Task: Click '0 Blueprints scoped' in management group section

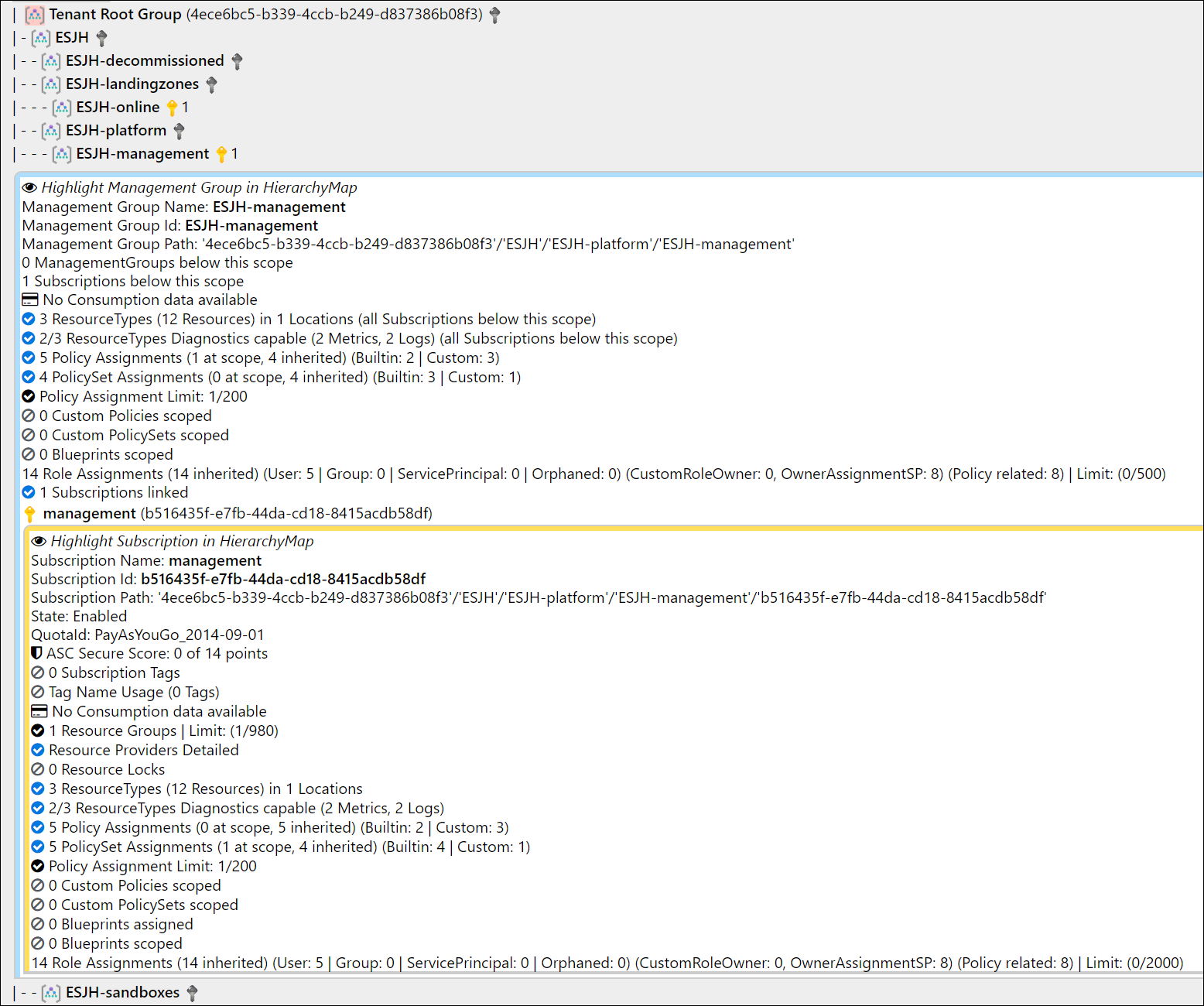Action: coord(97,454)
